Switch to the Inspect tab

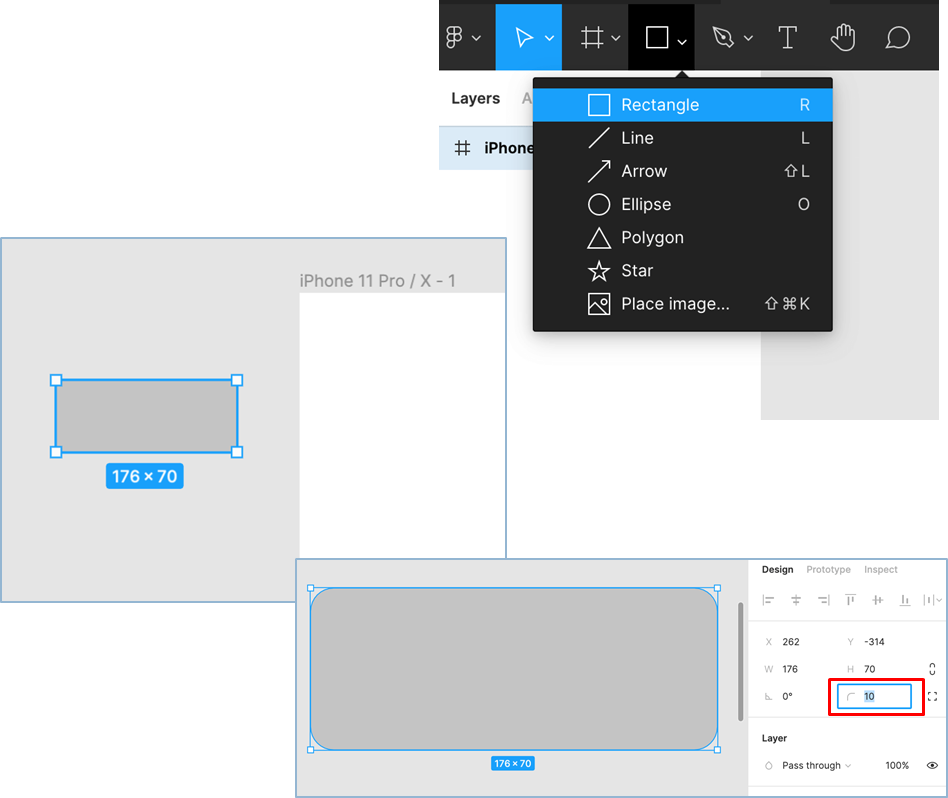click(x=880, y=569)
